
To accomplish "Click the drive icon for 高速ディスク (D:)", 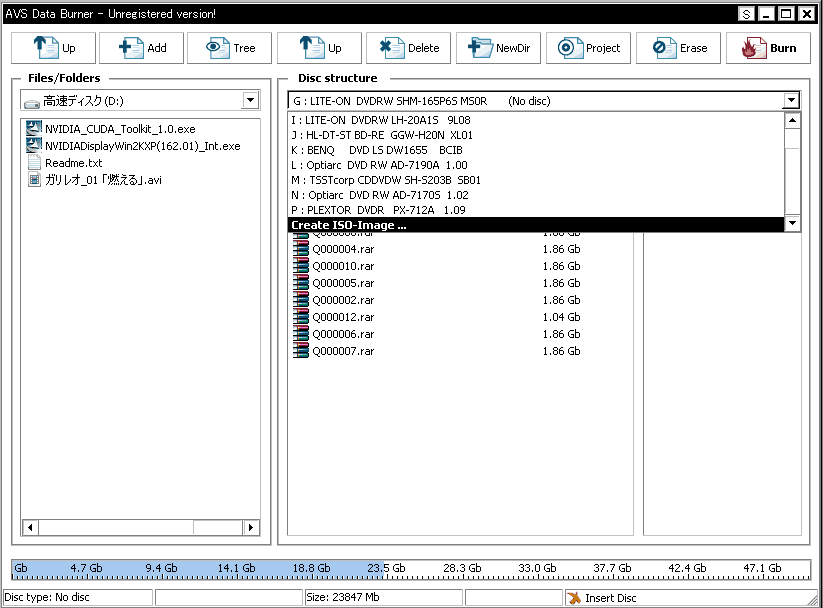I will 31,103.
